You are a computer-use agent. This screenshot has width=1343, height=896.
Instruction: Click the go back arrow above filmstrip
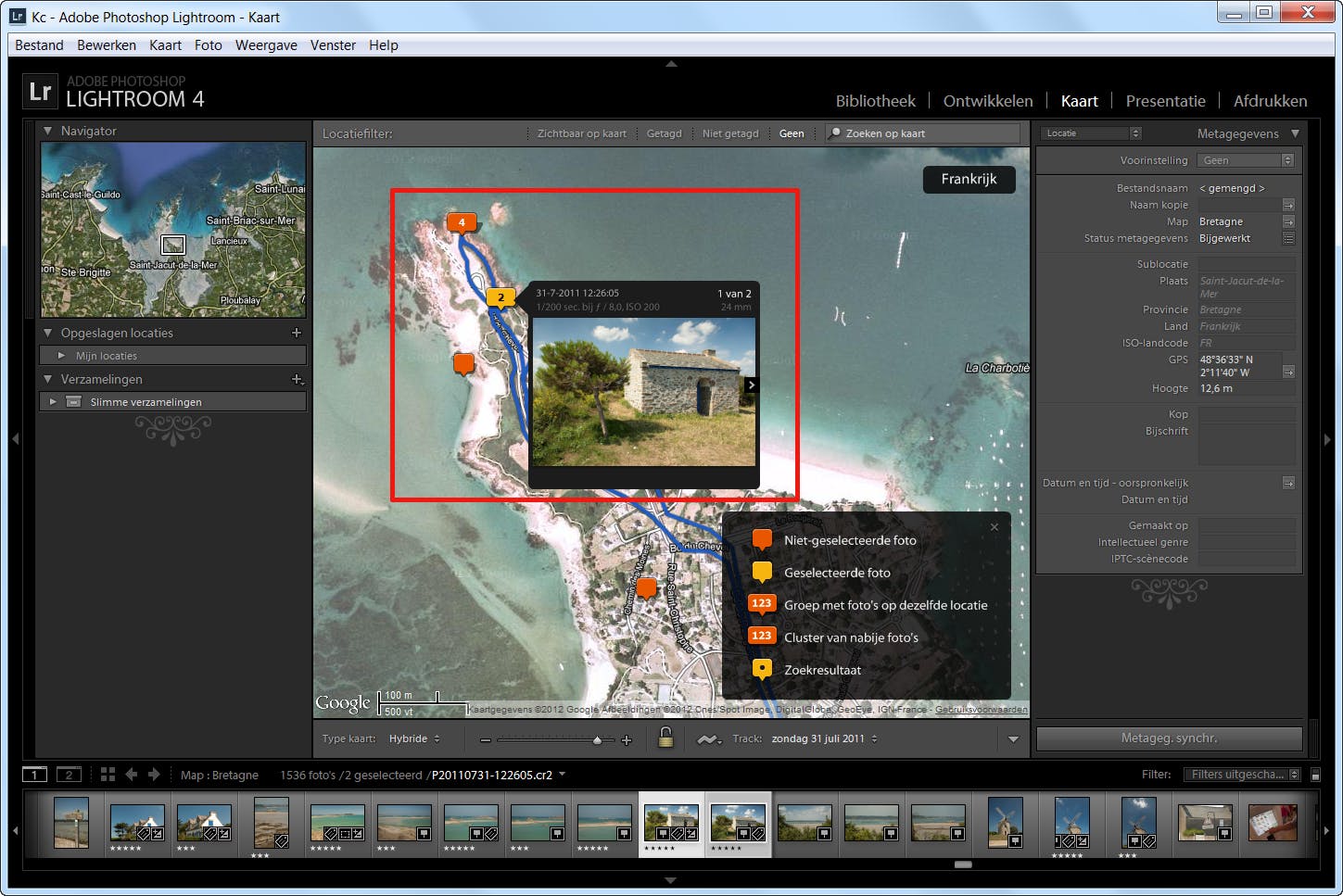tap(132, 775)
